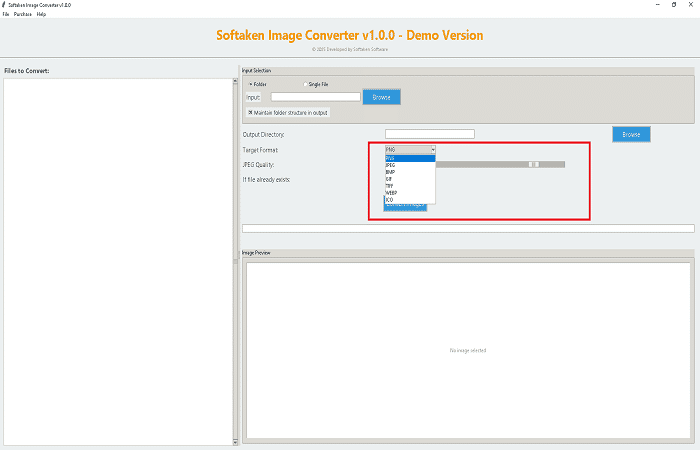Click the Output Directory text field

430,134
